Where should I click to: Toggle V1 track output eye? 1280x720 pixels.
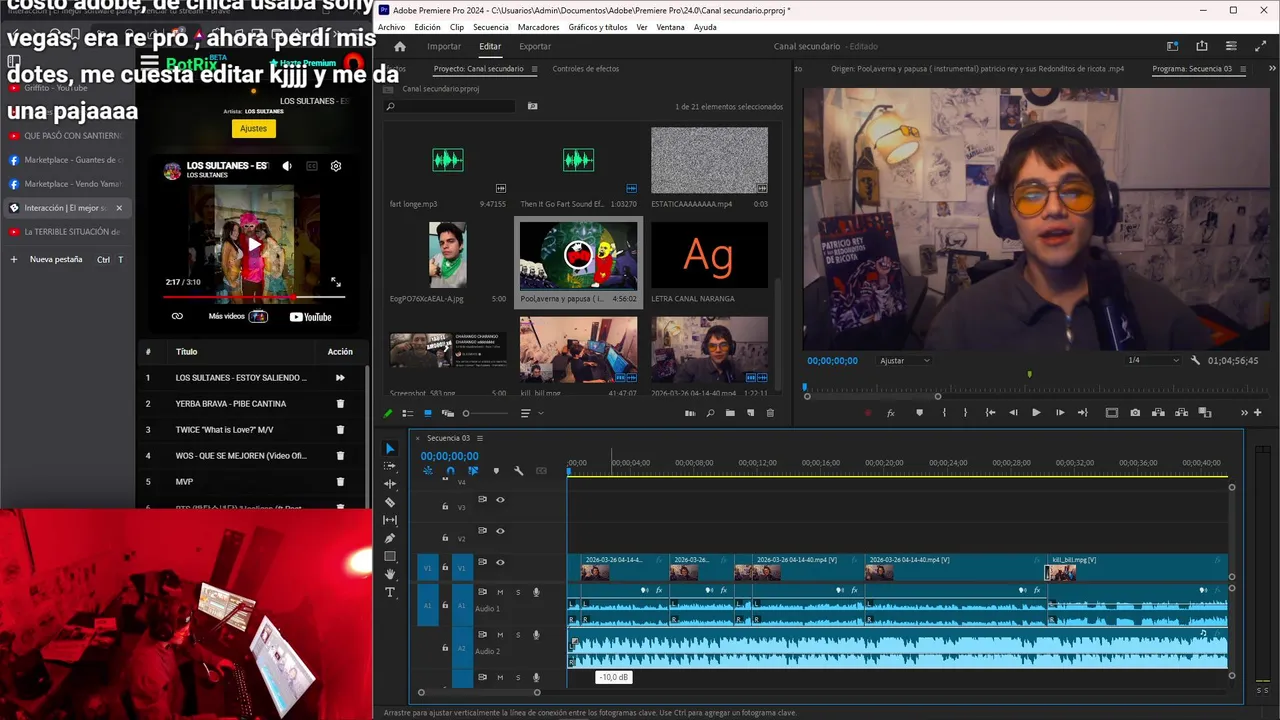click(500, 562)
